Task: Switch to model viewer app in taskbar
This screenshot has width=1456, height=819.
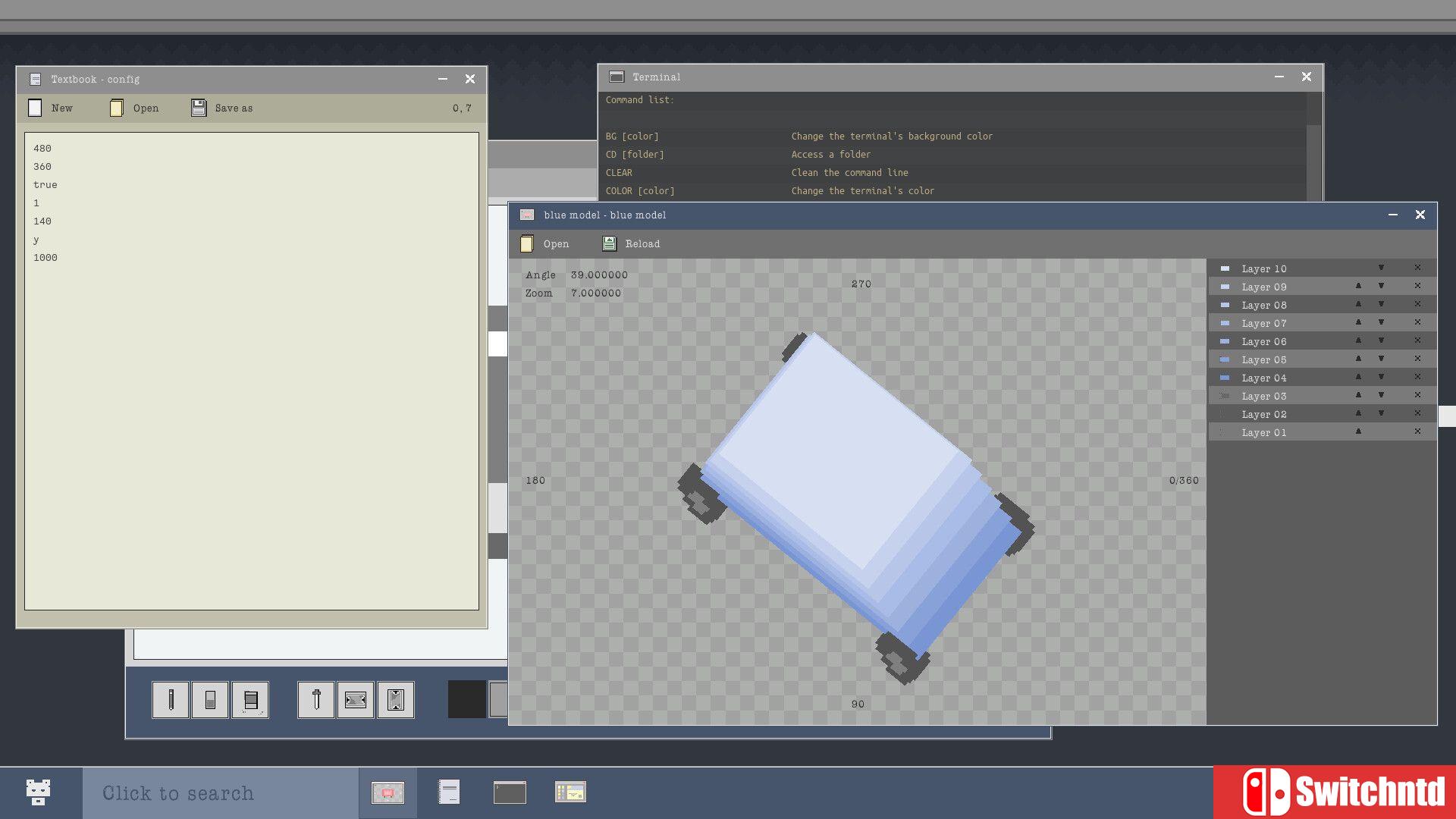Action: point(388,792)
